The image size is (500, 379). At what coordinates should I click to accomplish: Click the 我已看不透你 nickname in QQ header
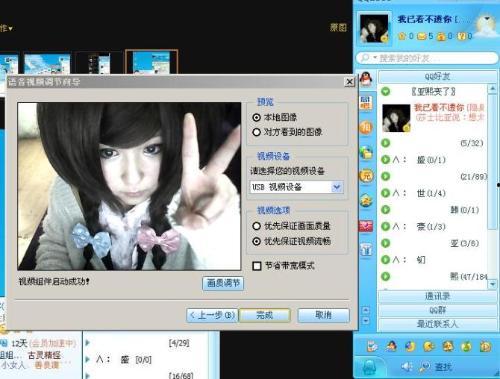(425, 19)
